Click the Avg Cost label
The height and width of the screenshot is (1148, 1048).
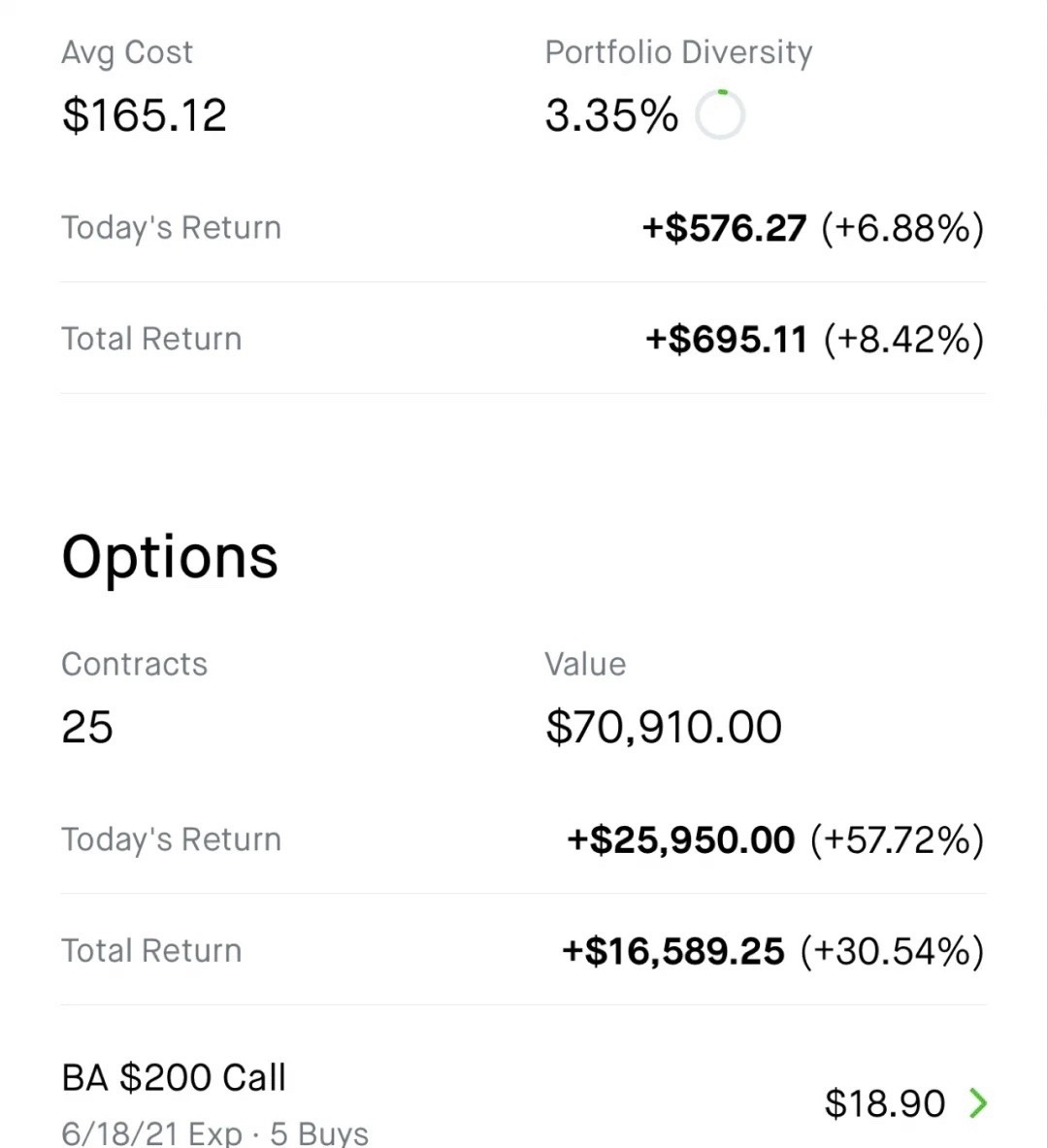tap(127, 52)
